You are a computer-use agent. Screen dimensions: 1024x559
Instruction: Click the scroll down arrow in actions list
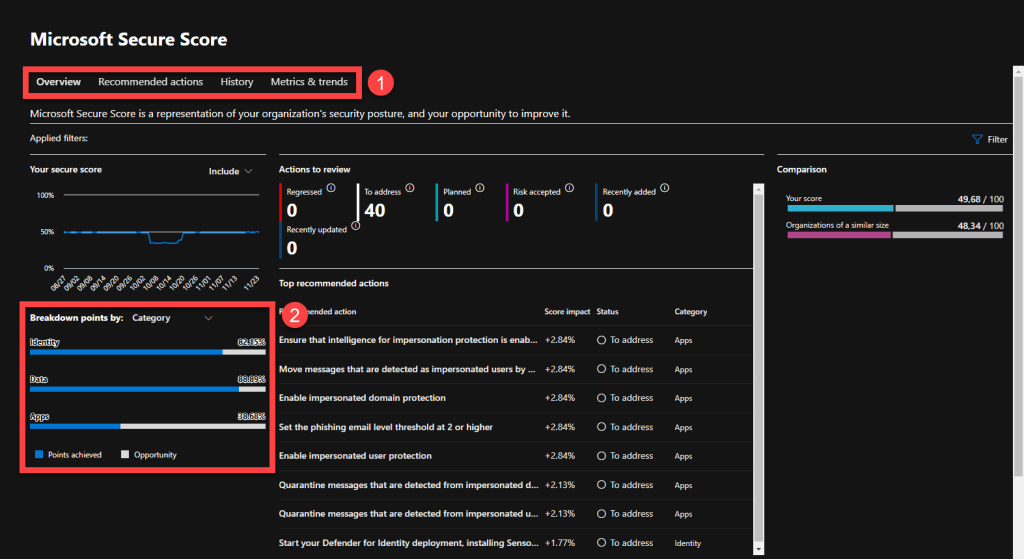[760, 548]
